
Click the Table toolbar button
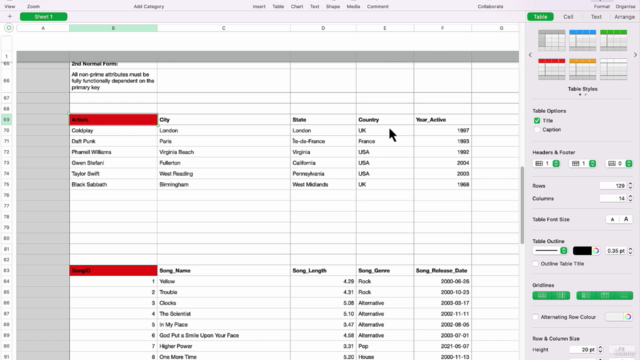pos(278,6)
